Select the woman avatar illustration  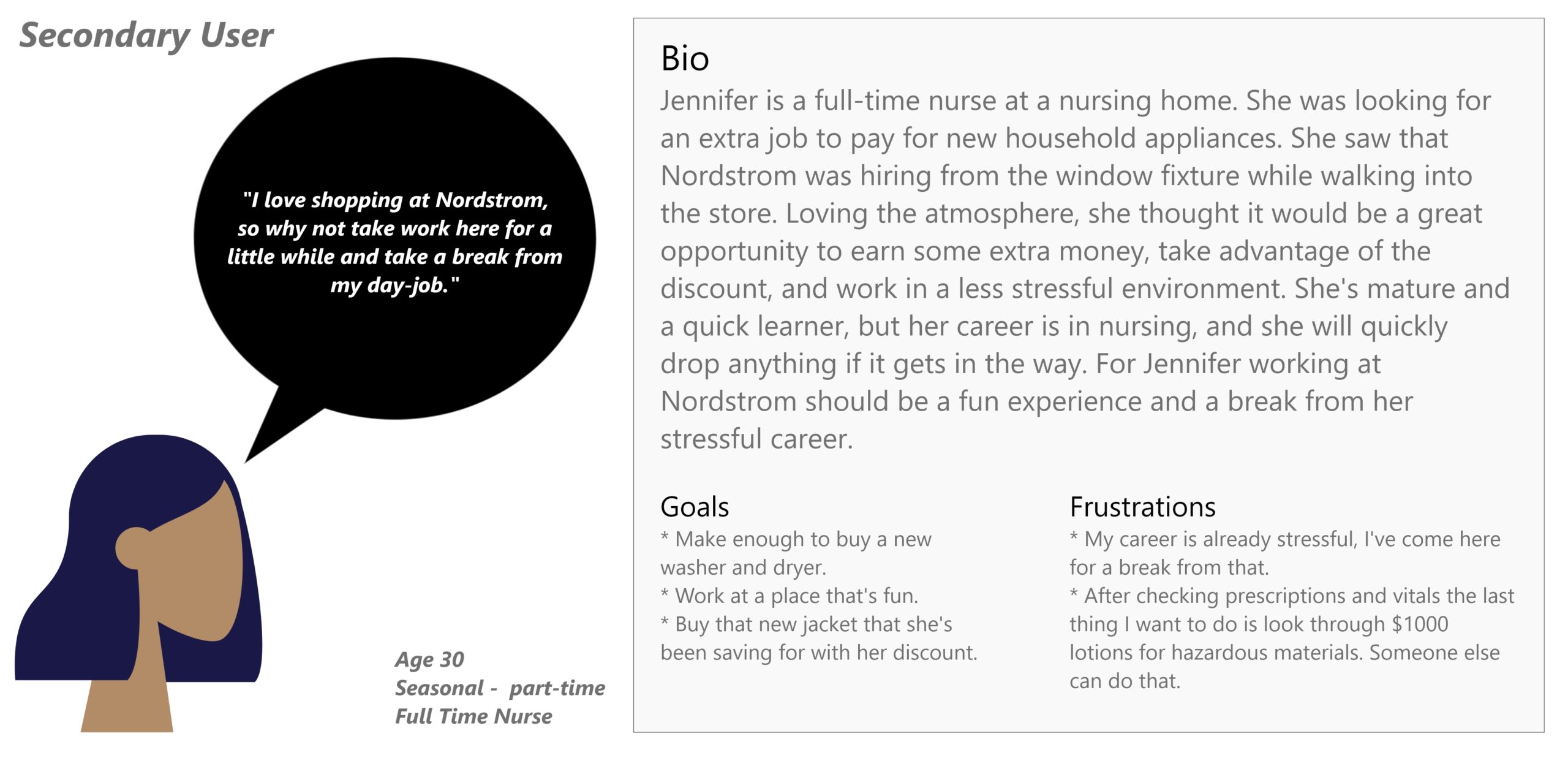139,583
